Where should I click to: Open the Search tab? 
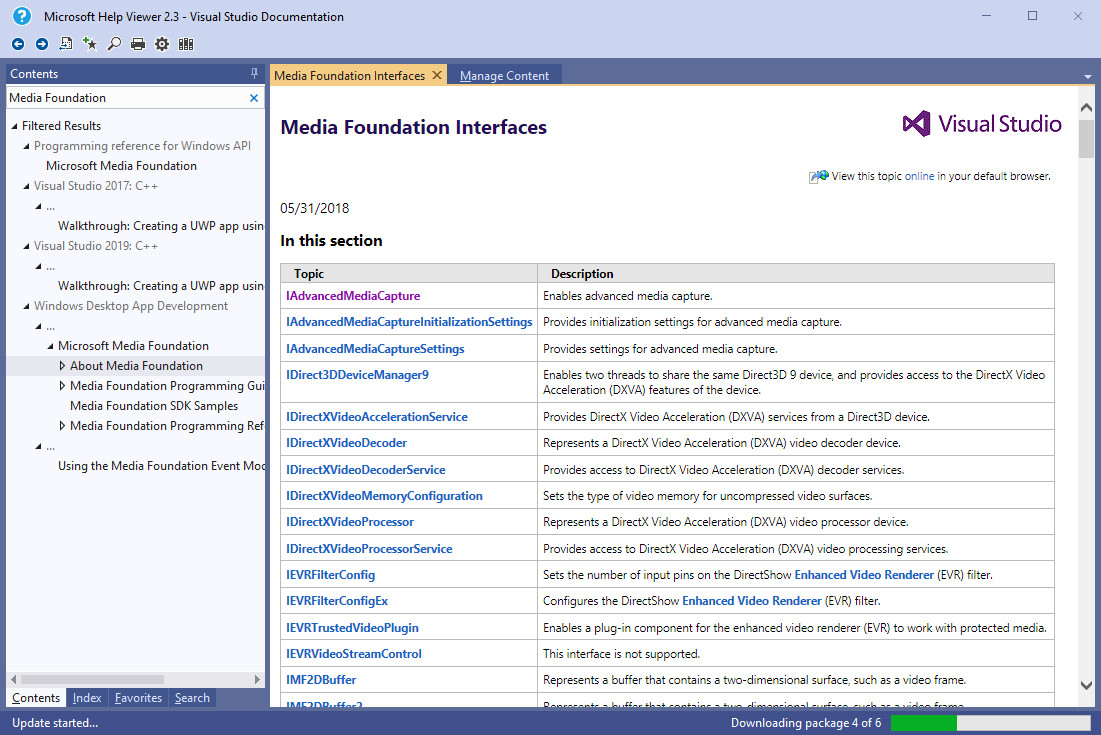192,698
